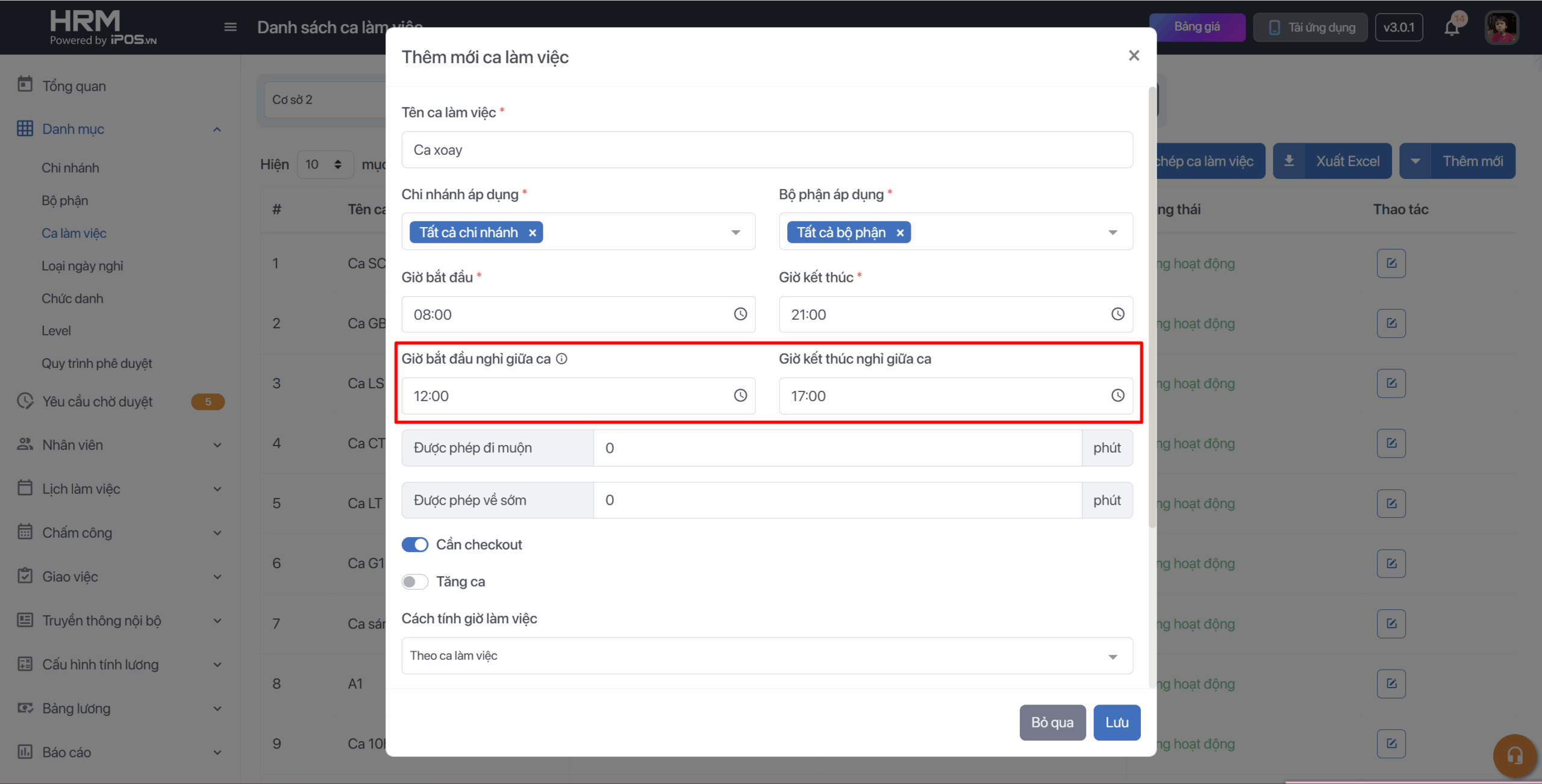Select Tổng quan in the sidebar
The height and width of the screenshot is (784, 1542).
pyautogui.click(x=74, y=86)
